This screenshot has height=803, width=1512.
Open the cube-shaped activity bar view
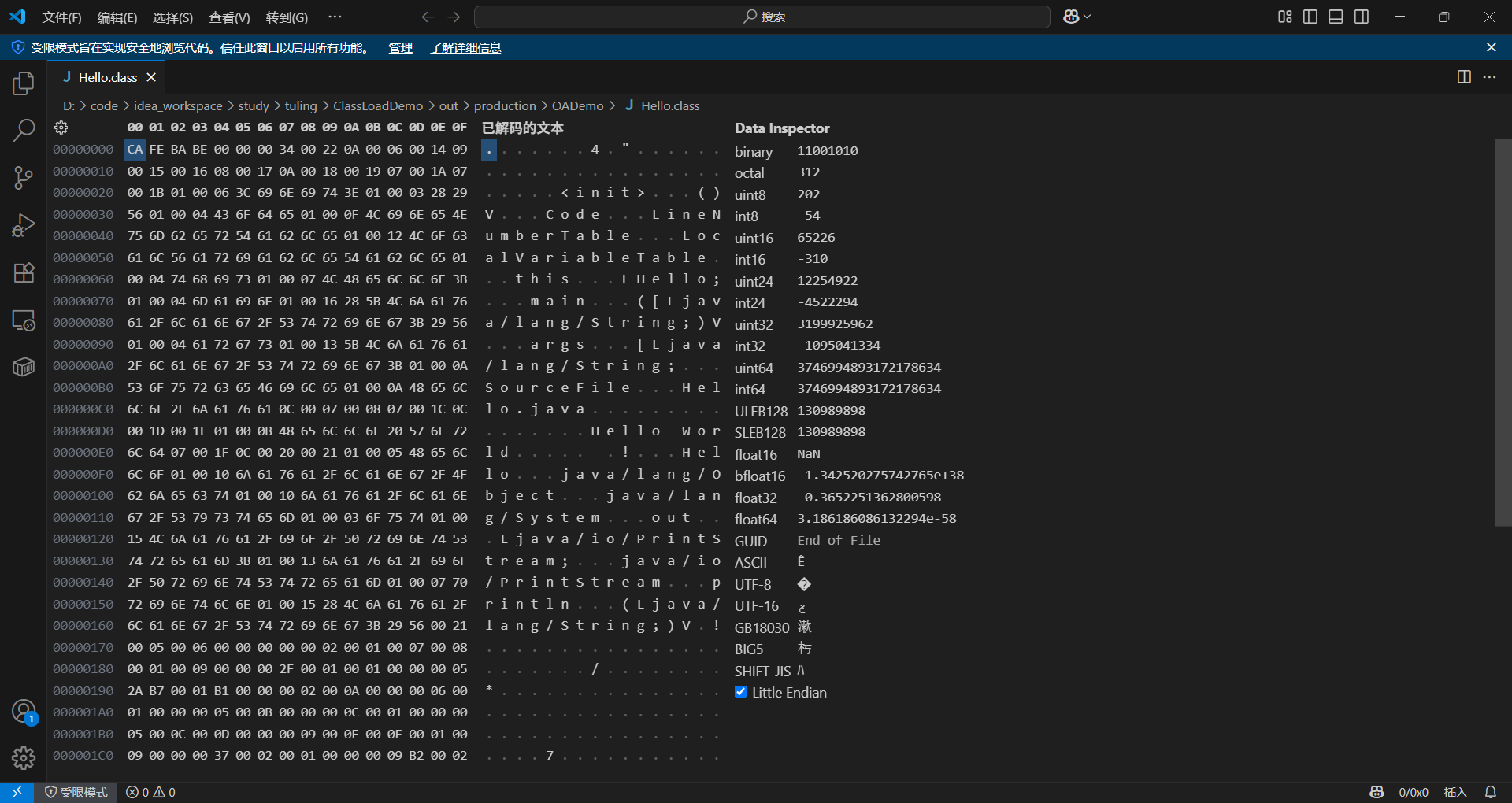24,367
